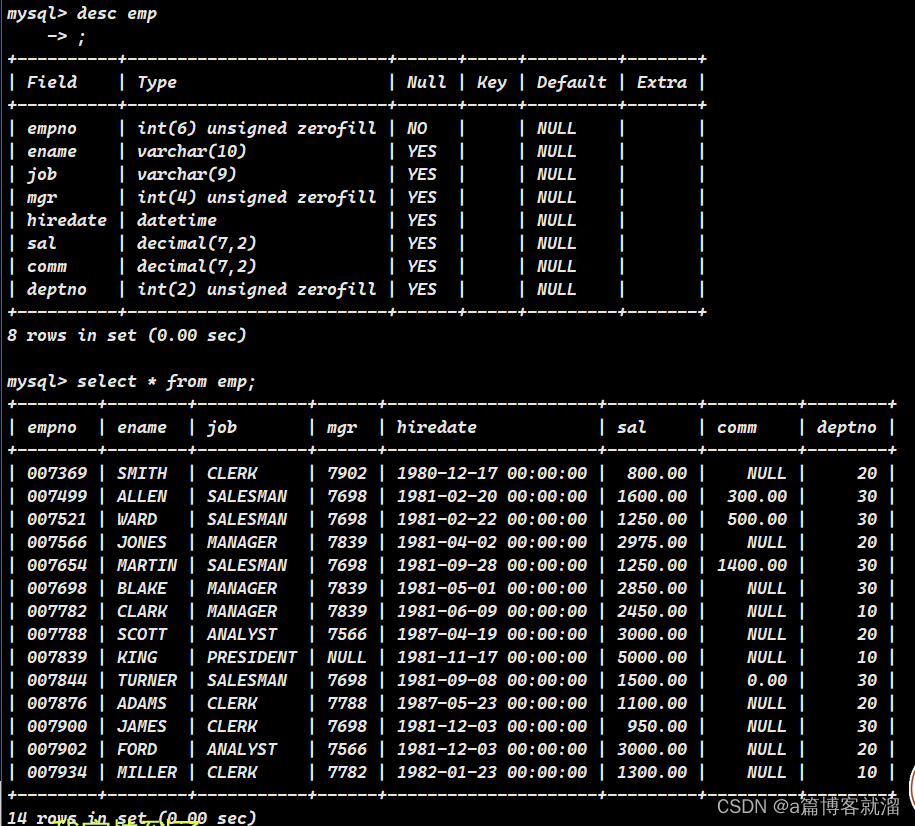Click employee name ADAMS
Viewport: 915px width, 826px height.
(142, 703)
